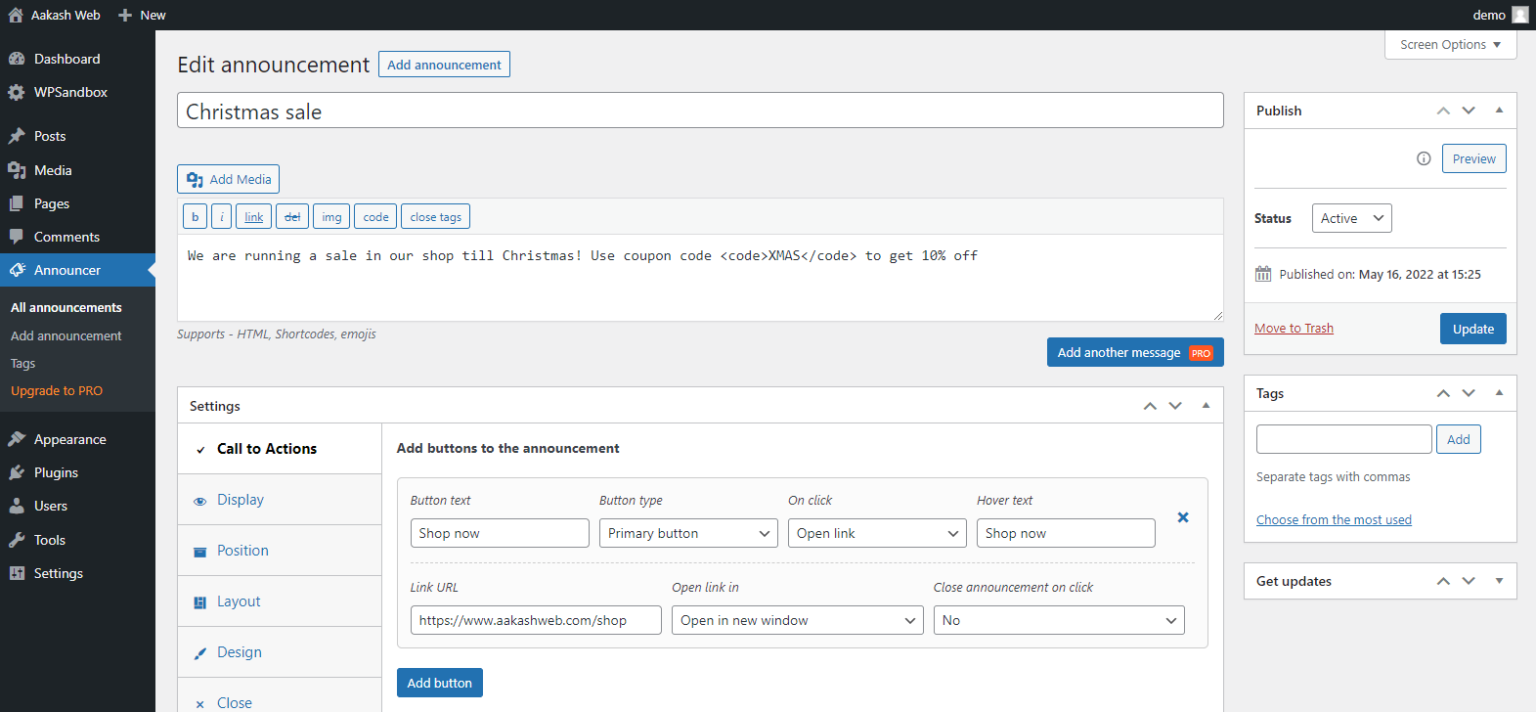The image size is (1536, 712).
Task: Click the Aakash Web home icon
Action: pyautogui.click(x=15, y=15)
